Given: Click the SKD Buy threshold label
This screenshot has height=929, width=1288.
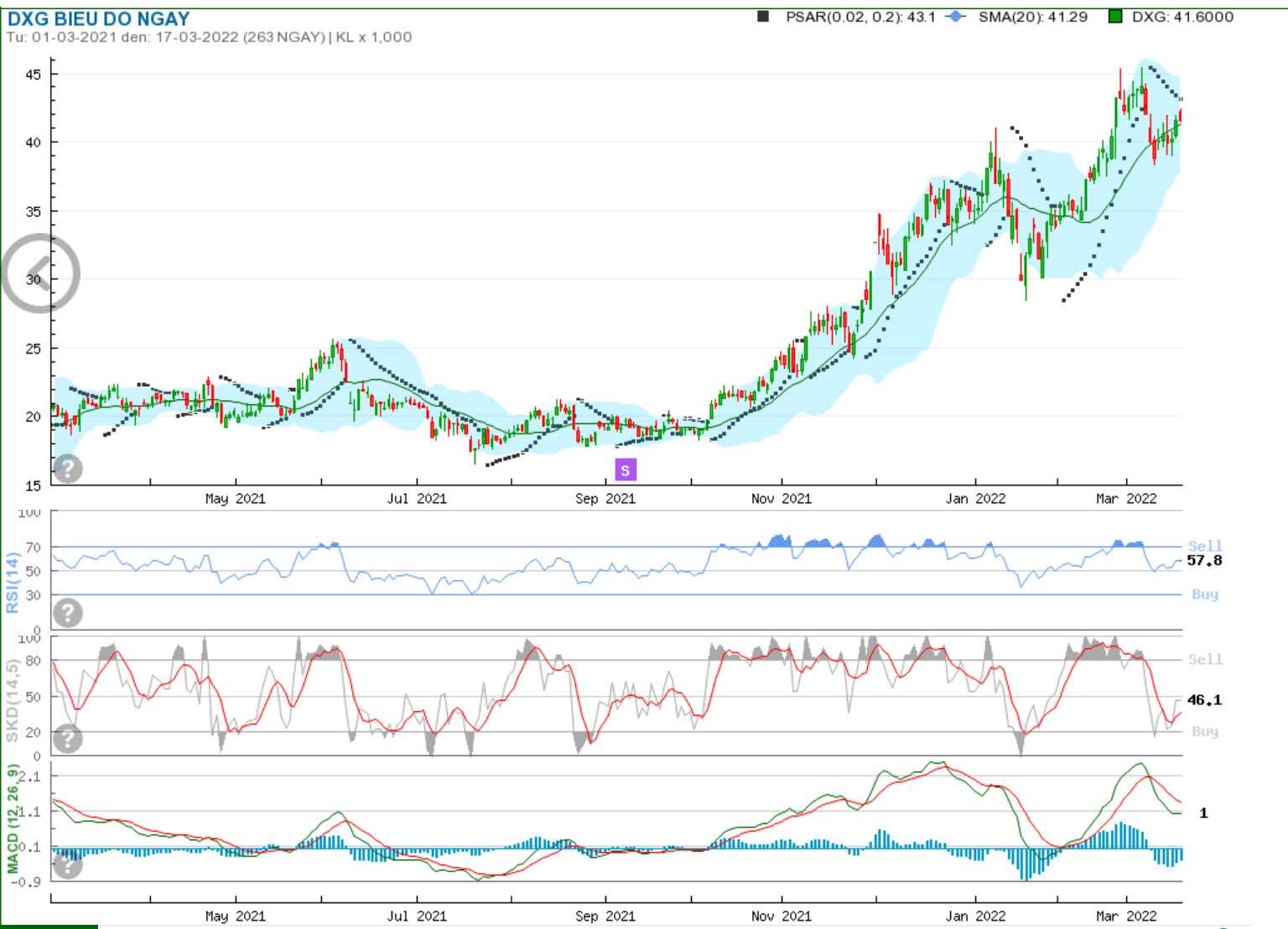Looking at the screenshot, I should click(x=1205, y=731).
